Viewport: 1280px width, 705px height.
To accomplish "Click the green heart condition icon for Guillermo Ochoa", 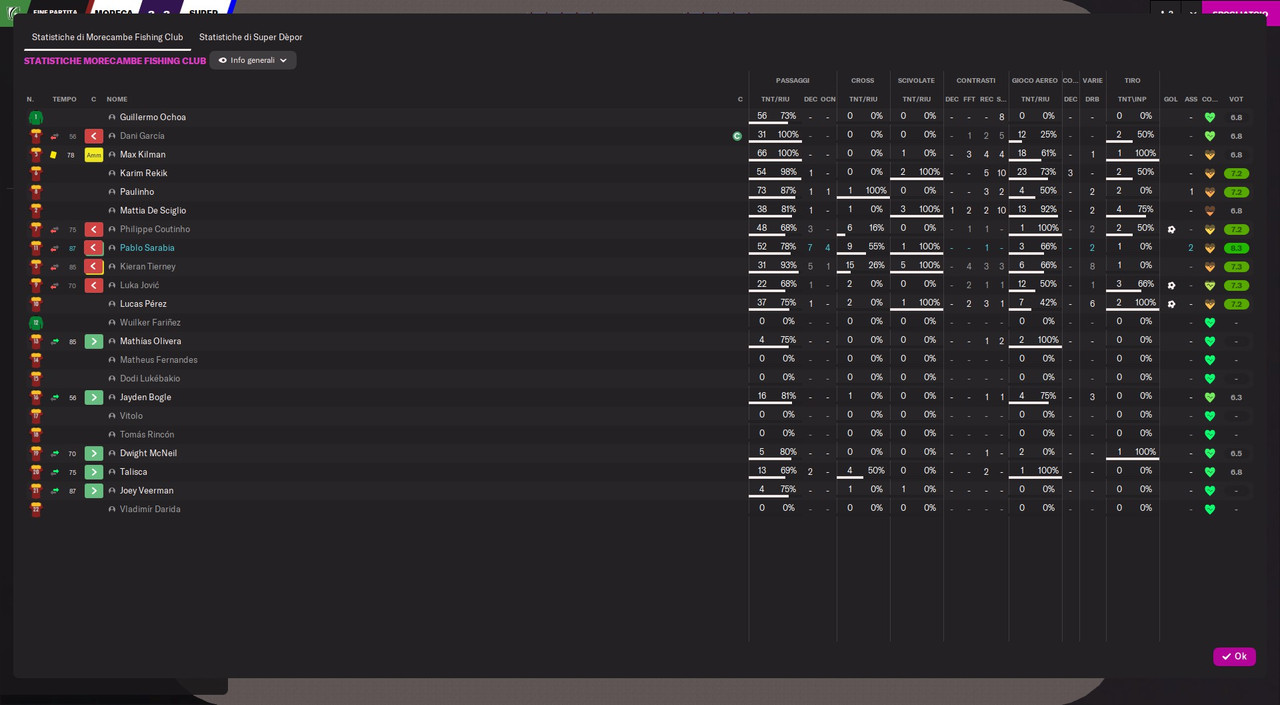I will click(x=1210, y=117).
